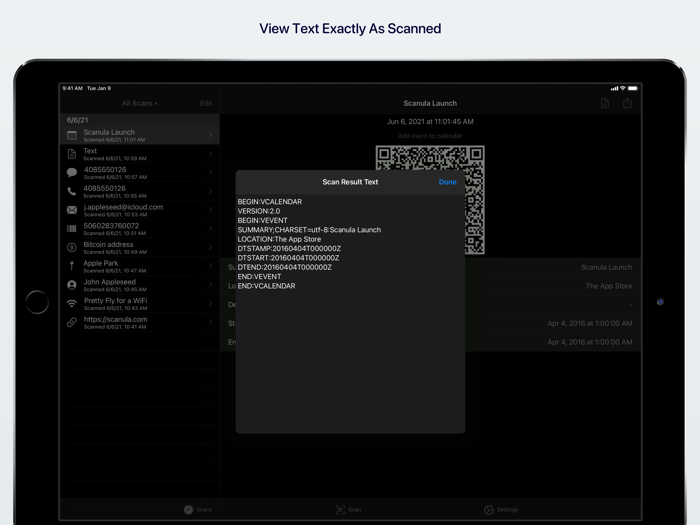Tap Add event to calendar link

(x=430, y=136)
